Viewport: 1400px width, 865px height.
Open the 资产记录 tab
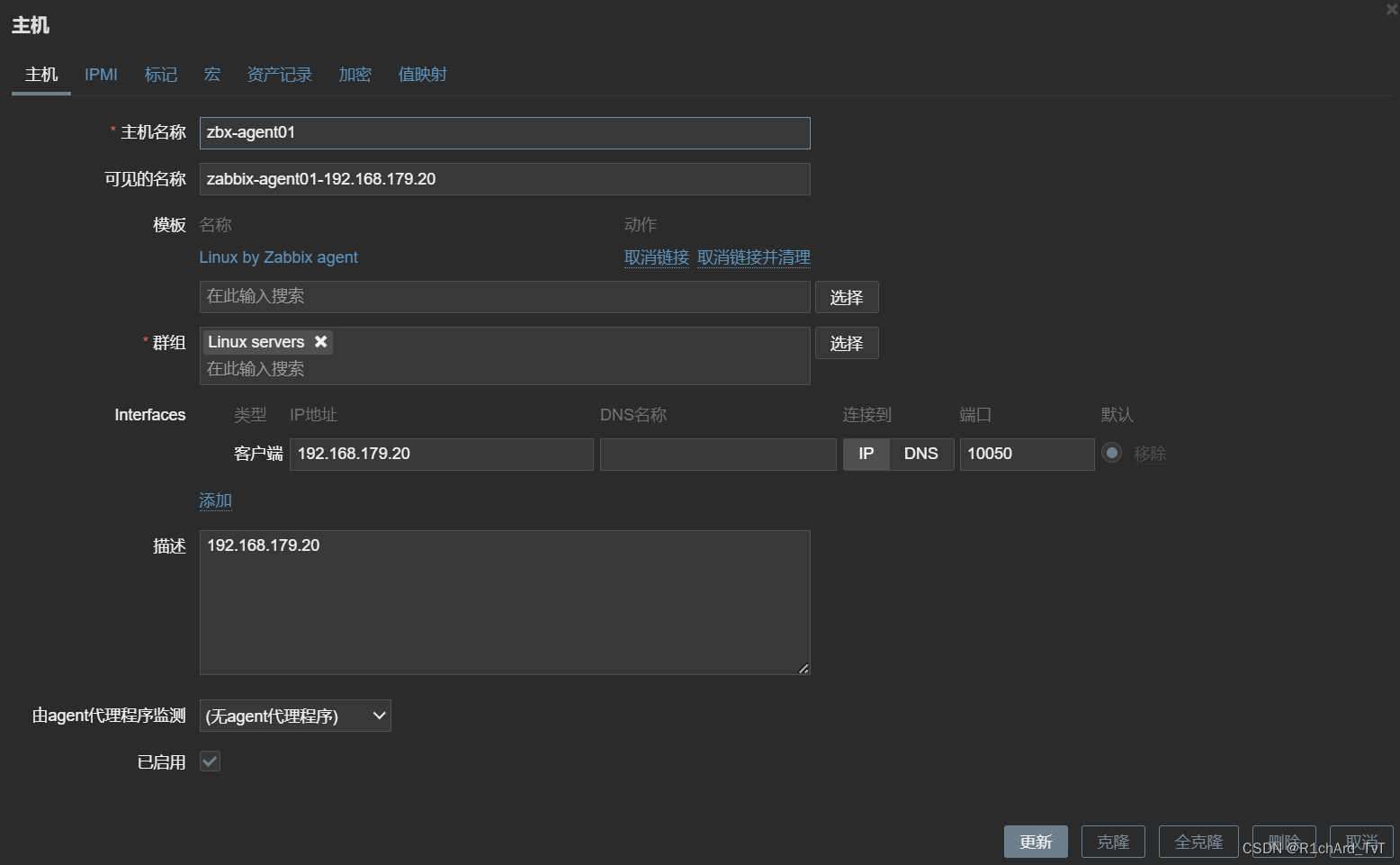[279, 75]
